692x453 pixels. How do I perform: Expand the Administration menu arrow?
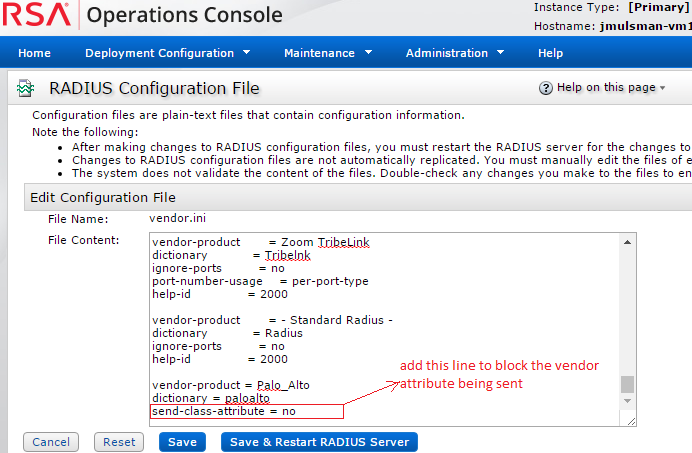click(501, 53)
